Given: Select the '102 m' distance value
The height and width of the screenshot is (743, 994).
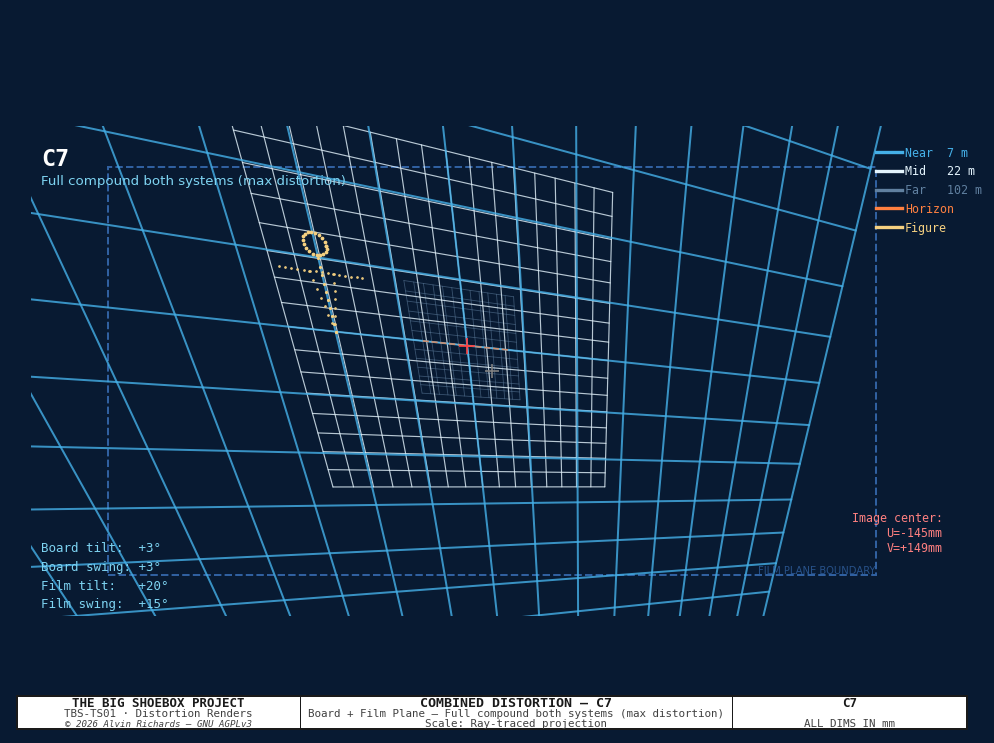Looking at the screenshot, I should pos(964,190).
